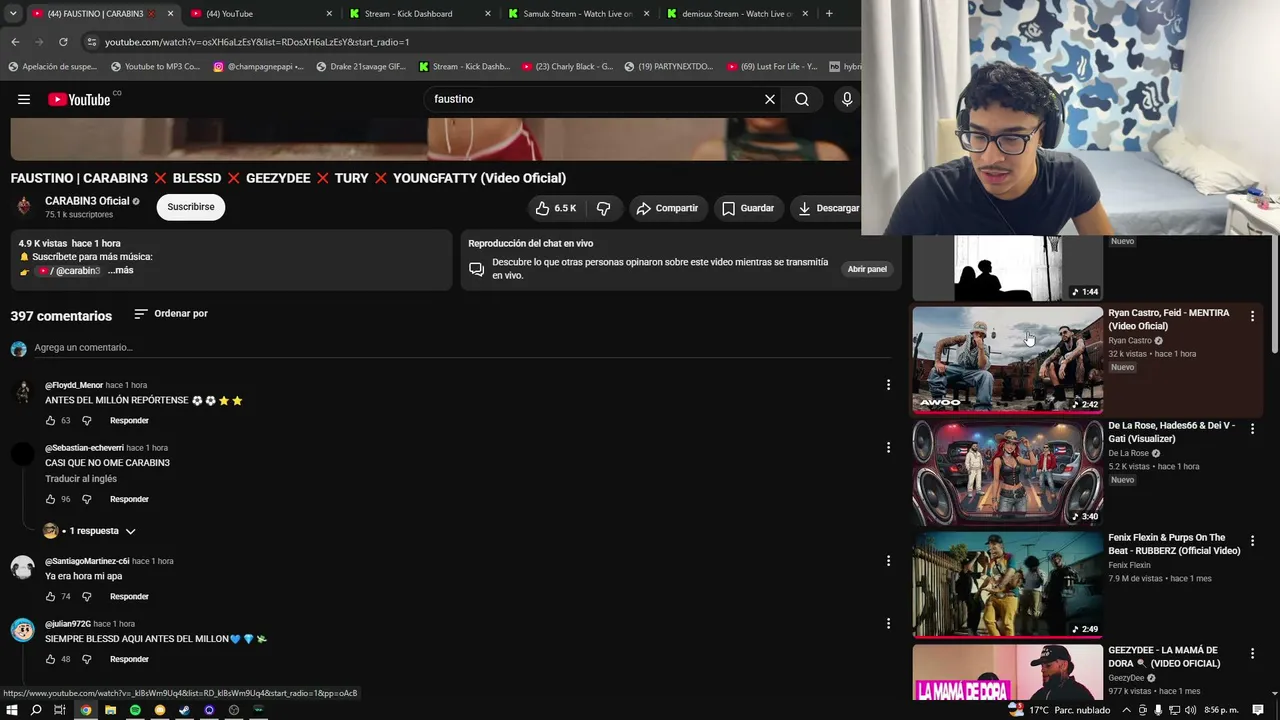Image resolution: width=1280 pixels, height=720 pixels.
Task: Share the video with Compartir
Action: pos(667,208)
